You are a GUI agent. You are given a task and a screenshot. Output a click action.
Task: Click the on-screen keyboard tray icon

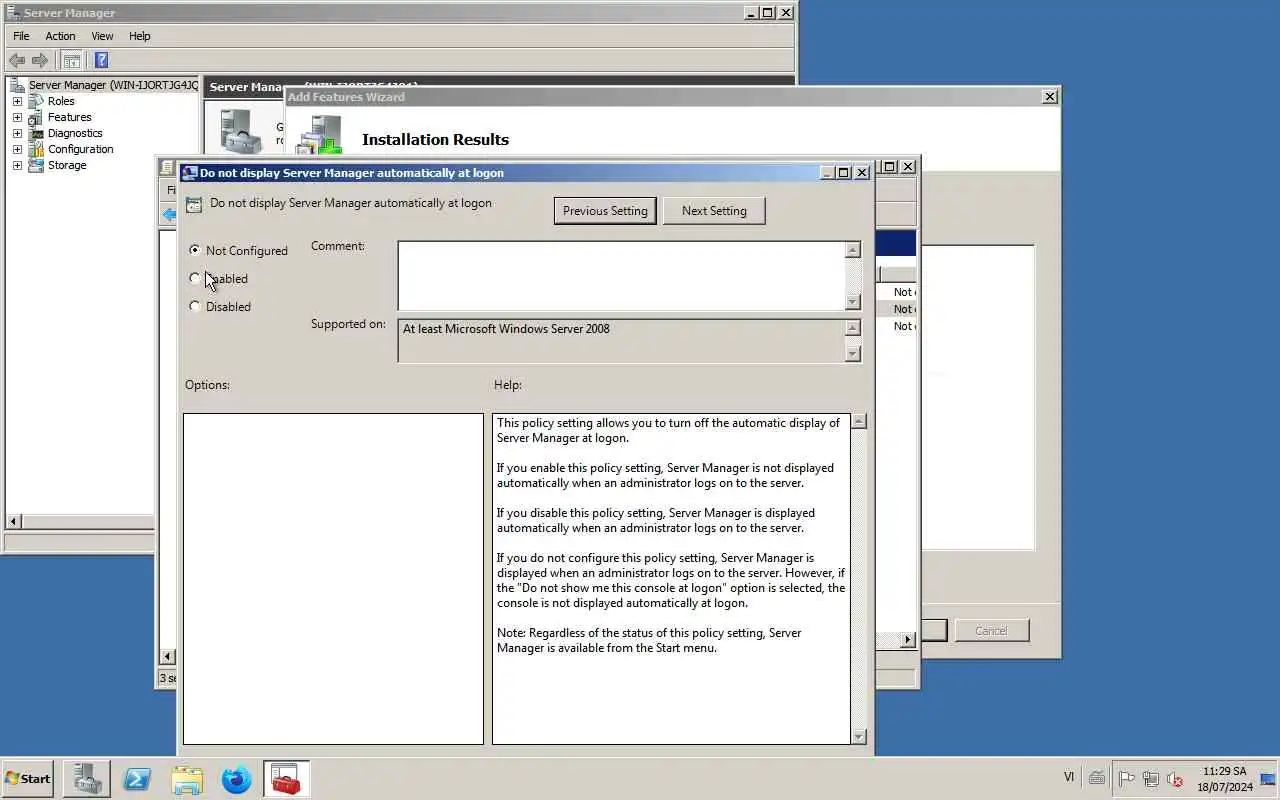[x=1097, y=778]
